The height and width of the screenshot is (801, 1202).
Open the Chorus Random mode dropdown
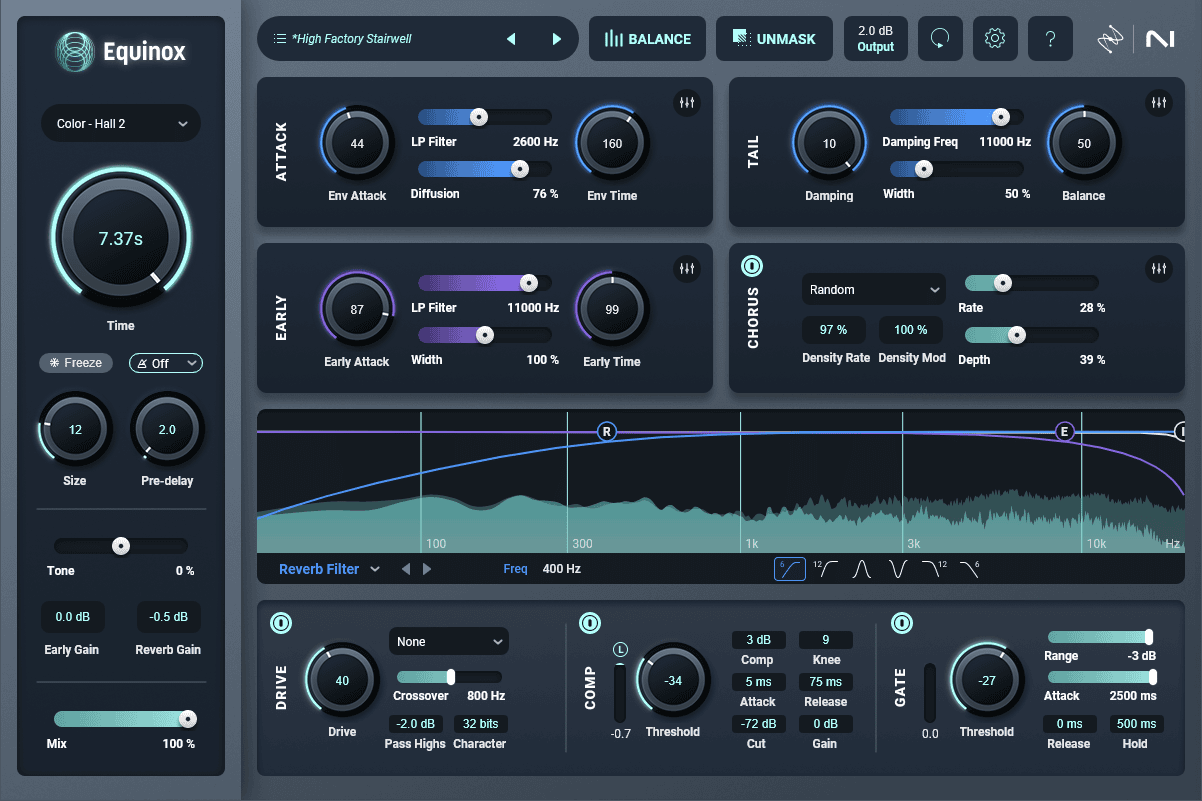pyautogui.click(x=874, y=290)
